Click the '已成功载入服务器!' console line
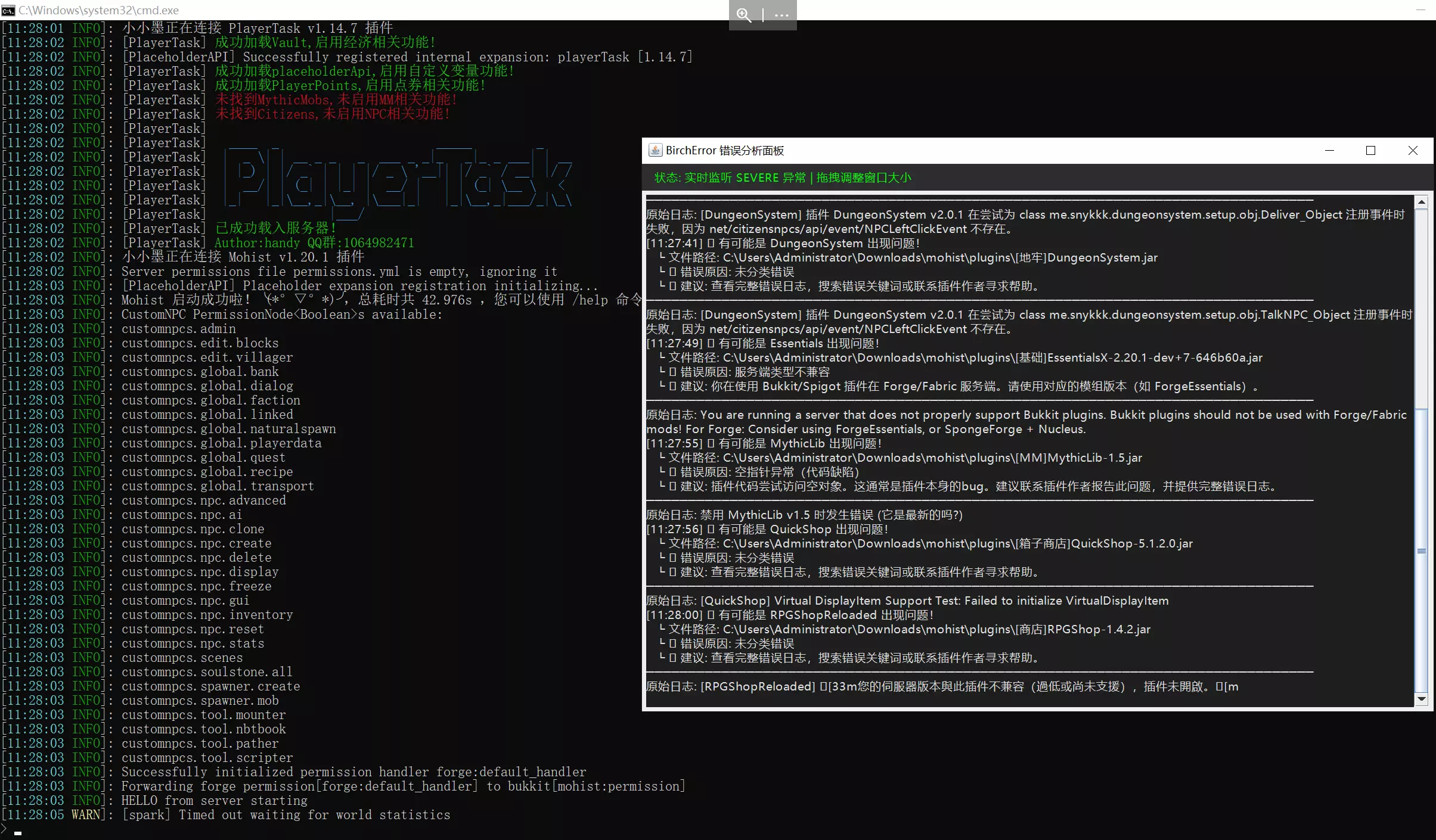Screen dimensions: 1436x840 pyautogui.click(x=169, y=228)
